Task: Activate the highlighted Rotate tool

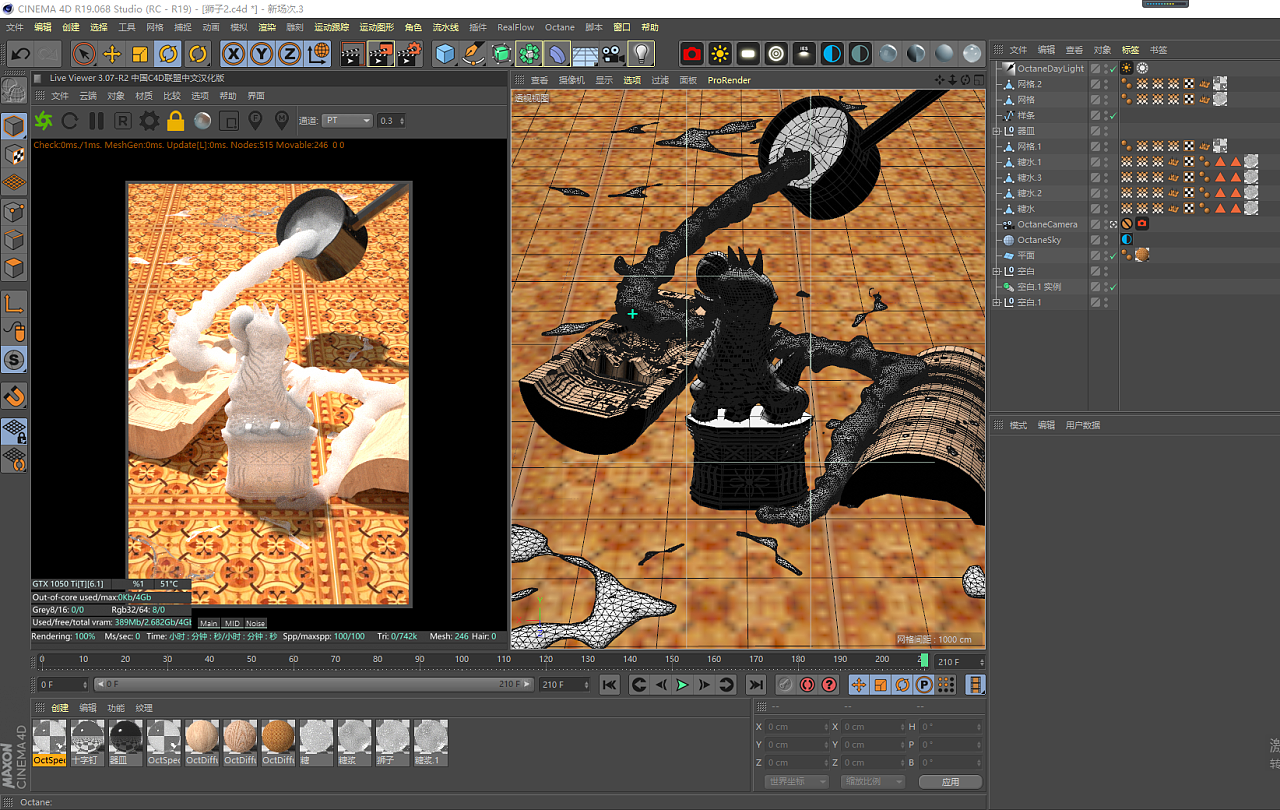Action: click(169, 54)
